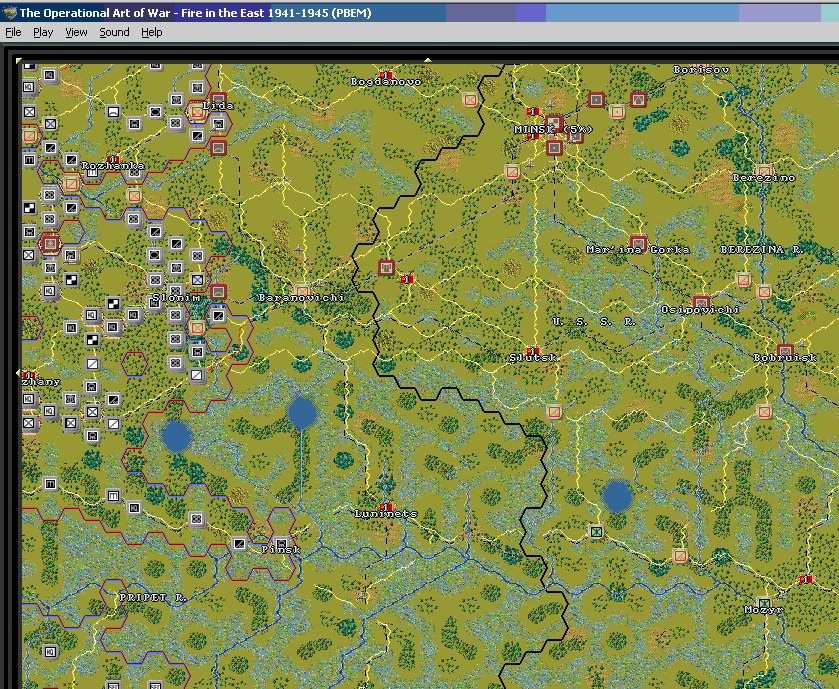
Task: Select the Soviet cavalry unit southwest of Minsk
Action: tap(512, 172)
